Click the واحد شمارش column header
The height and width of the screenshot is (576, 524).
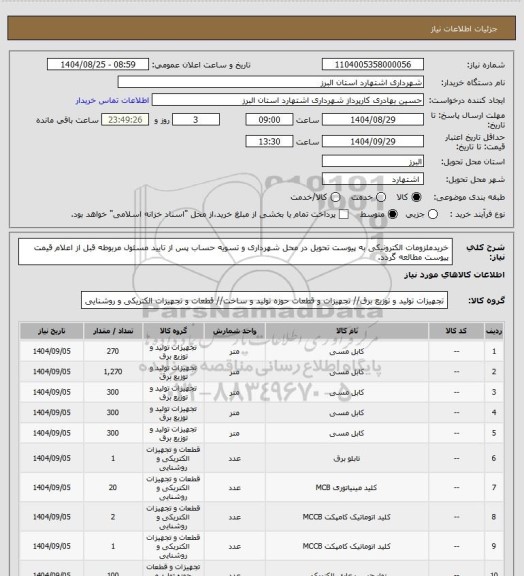234,331
